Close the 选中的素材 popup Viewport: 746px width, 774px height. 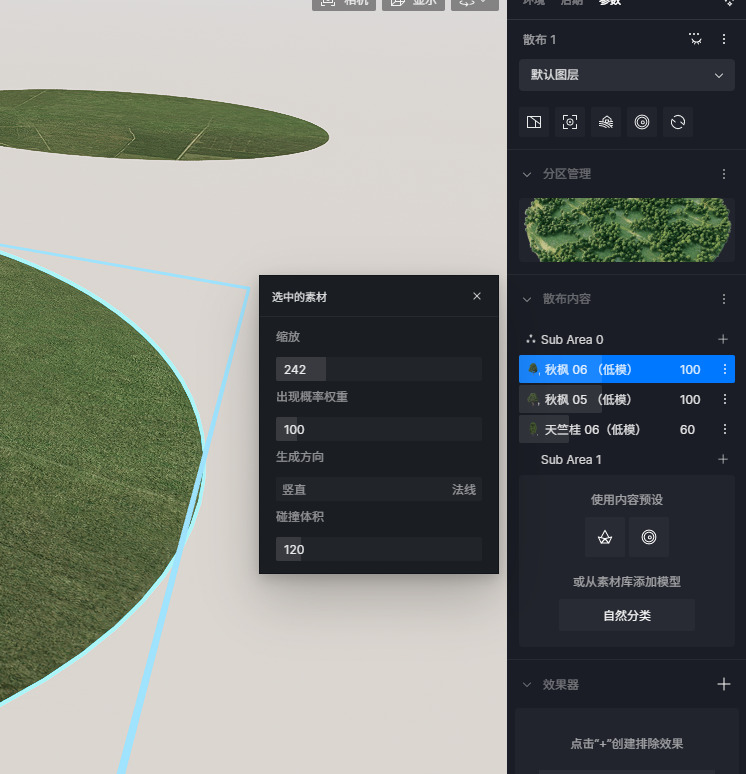(x=477, y=297)
